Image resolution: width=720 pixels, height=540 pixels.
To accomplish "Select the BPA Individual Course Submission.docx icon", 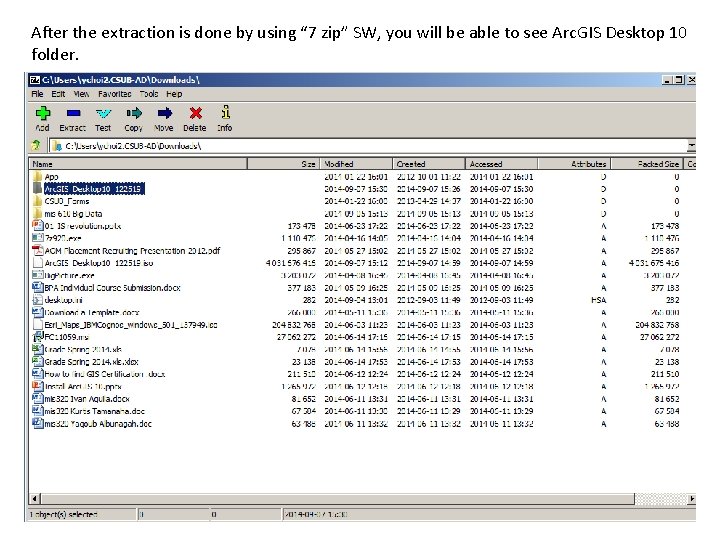I will [38, 287].
